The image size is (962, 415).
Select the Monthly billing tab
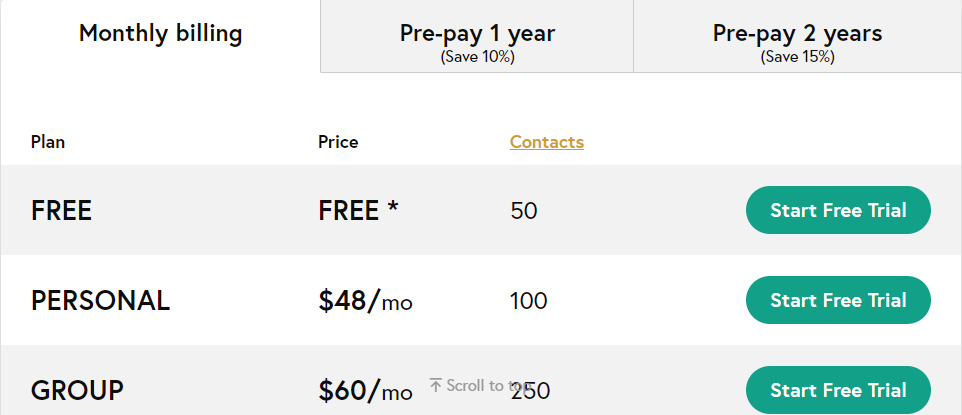click(x=160, y=34)
